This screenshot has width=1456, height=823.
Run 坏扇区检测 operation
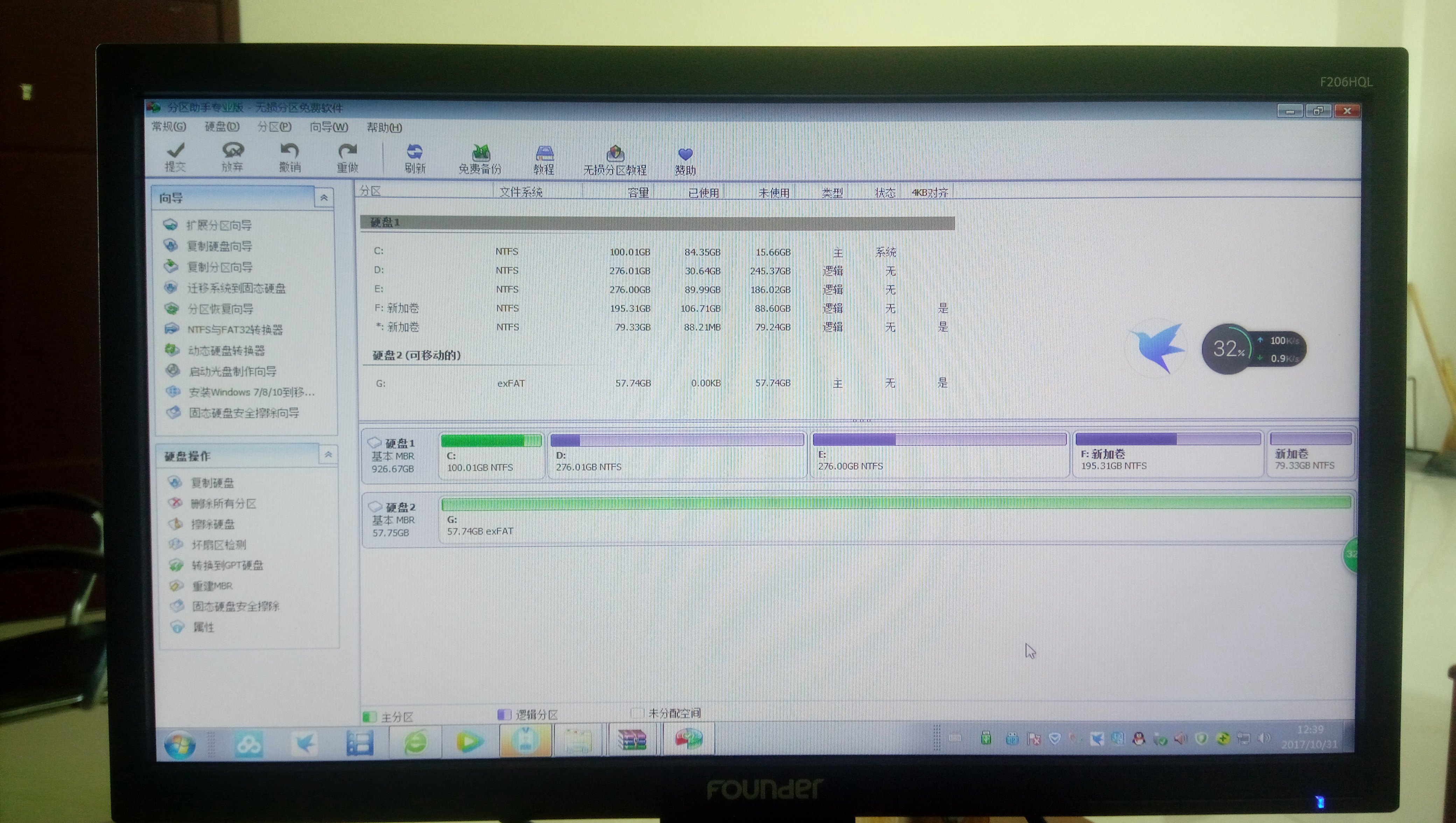click(x=219, y=545)
